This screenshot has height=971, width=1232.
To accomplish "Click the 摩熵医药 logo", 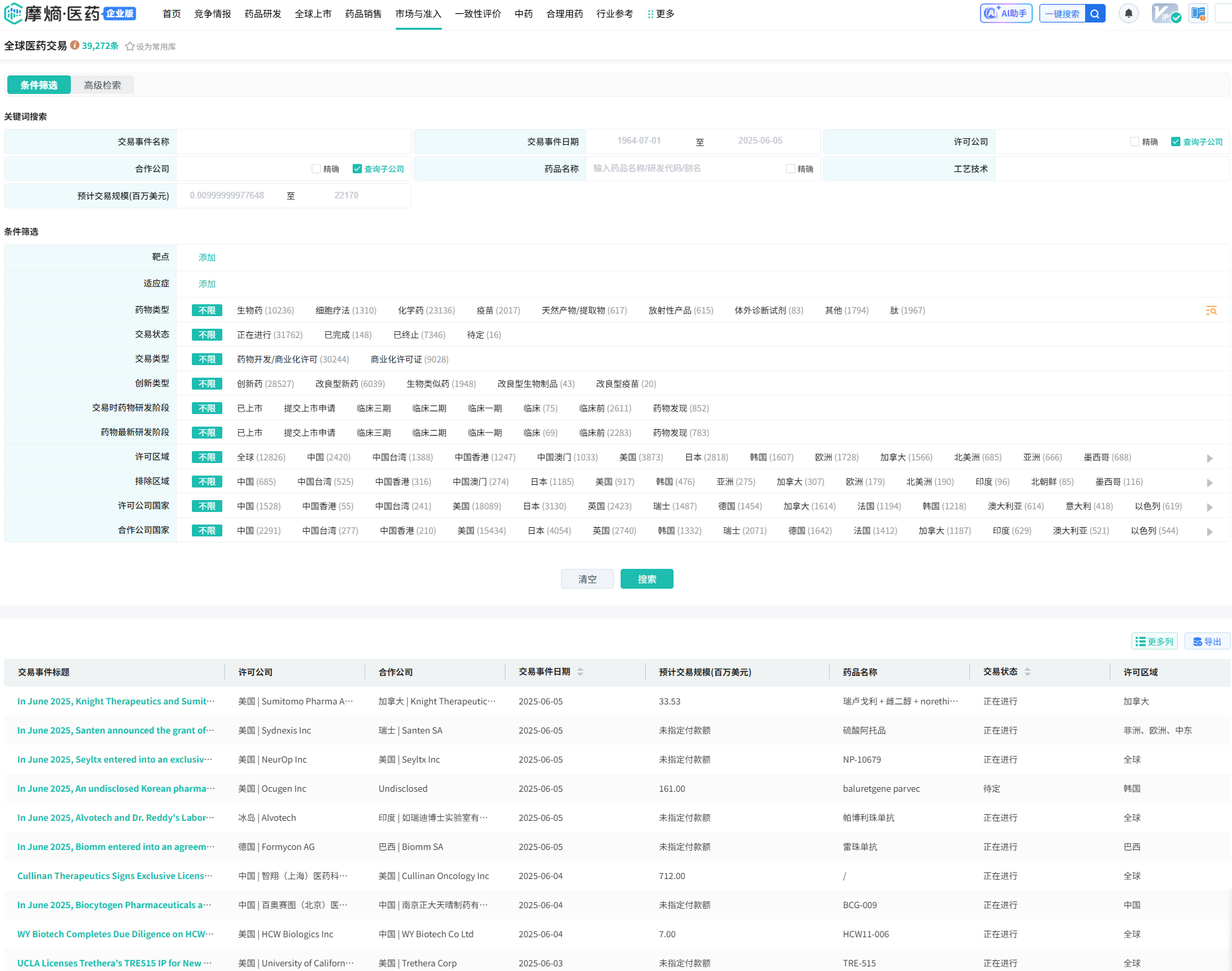I will [x=70, y=13].
